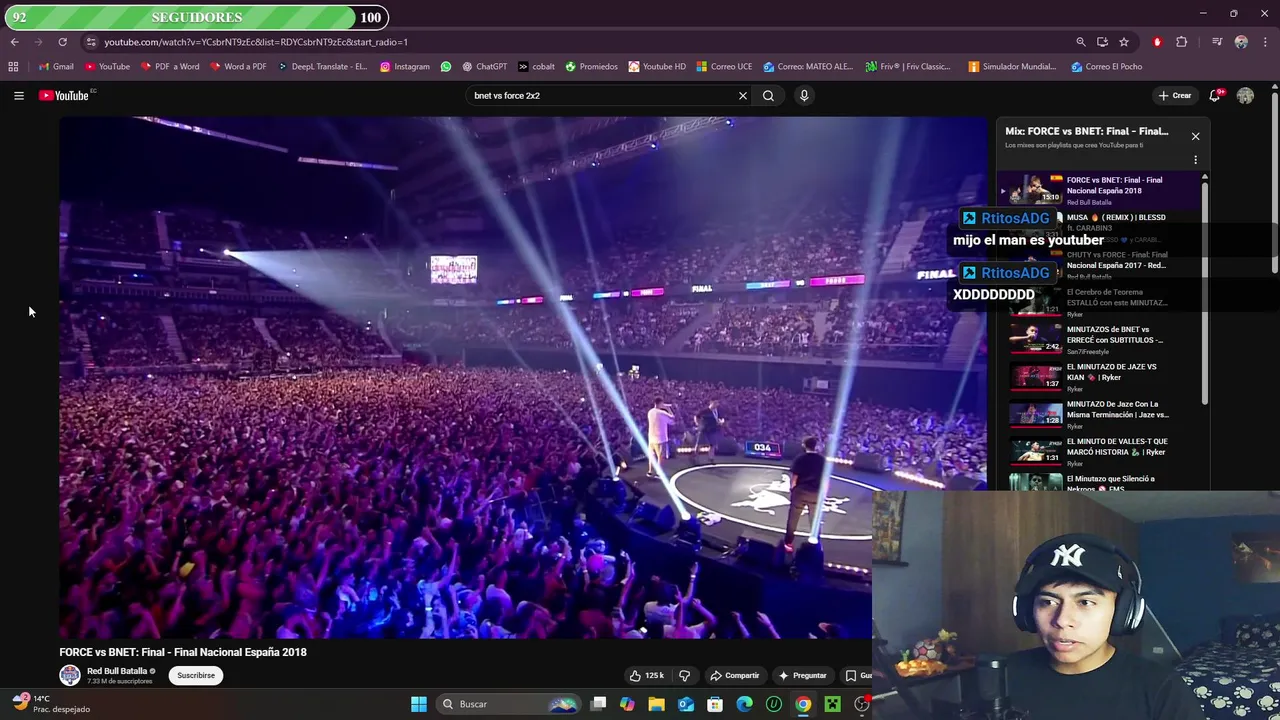Reload the page with the refresh icon
1280x720 pixels.
click(62, 42)
